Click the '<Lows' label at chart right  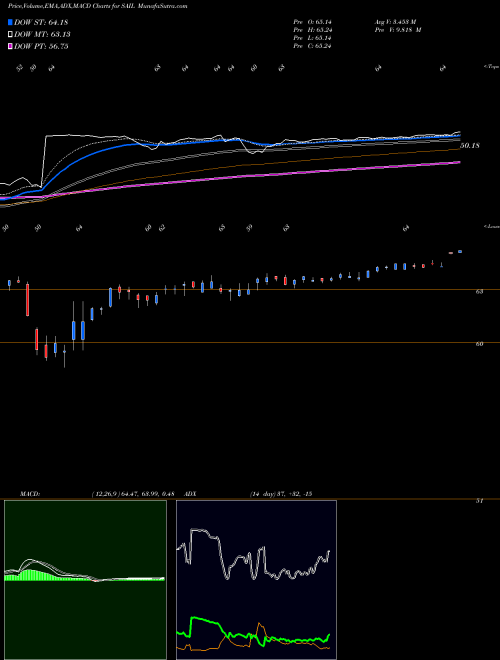[x=491, y=226]
